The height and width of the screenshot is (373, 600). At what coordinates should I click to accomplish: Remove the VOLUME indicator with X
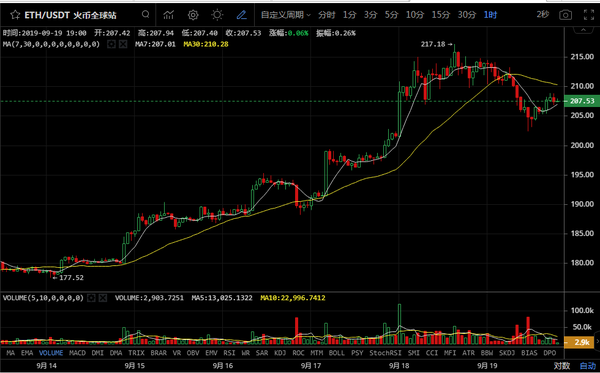coord(103,298)
